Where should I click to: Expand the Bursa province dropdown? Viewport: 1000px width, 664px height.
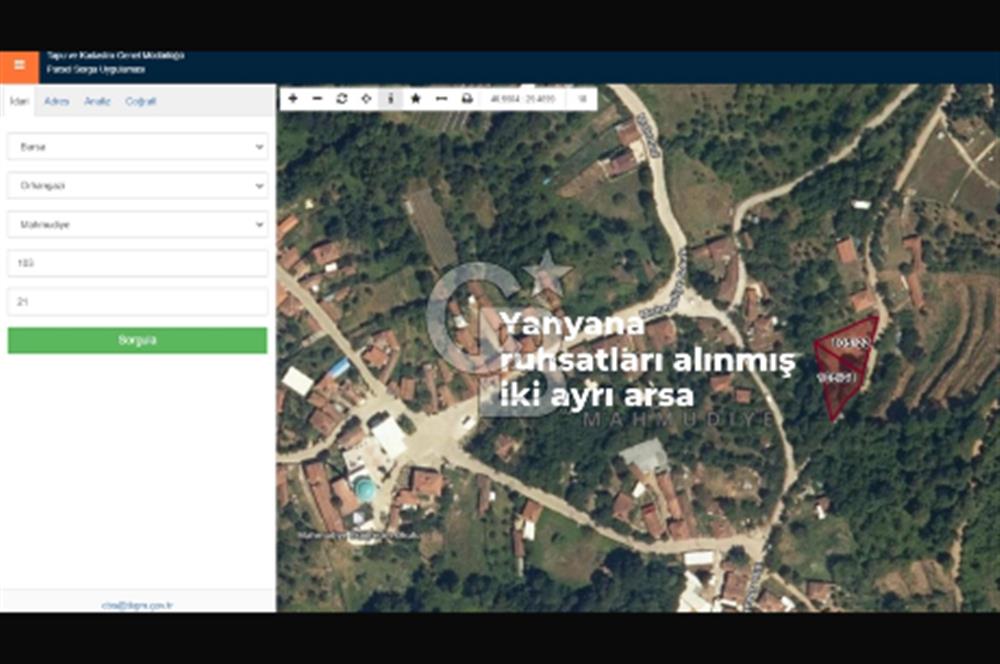pyautogui.click(x=137, y=146)
